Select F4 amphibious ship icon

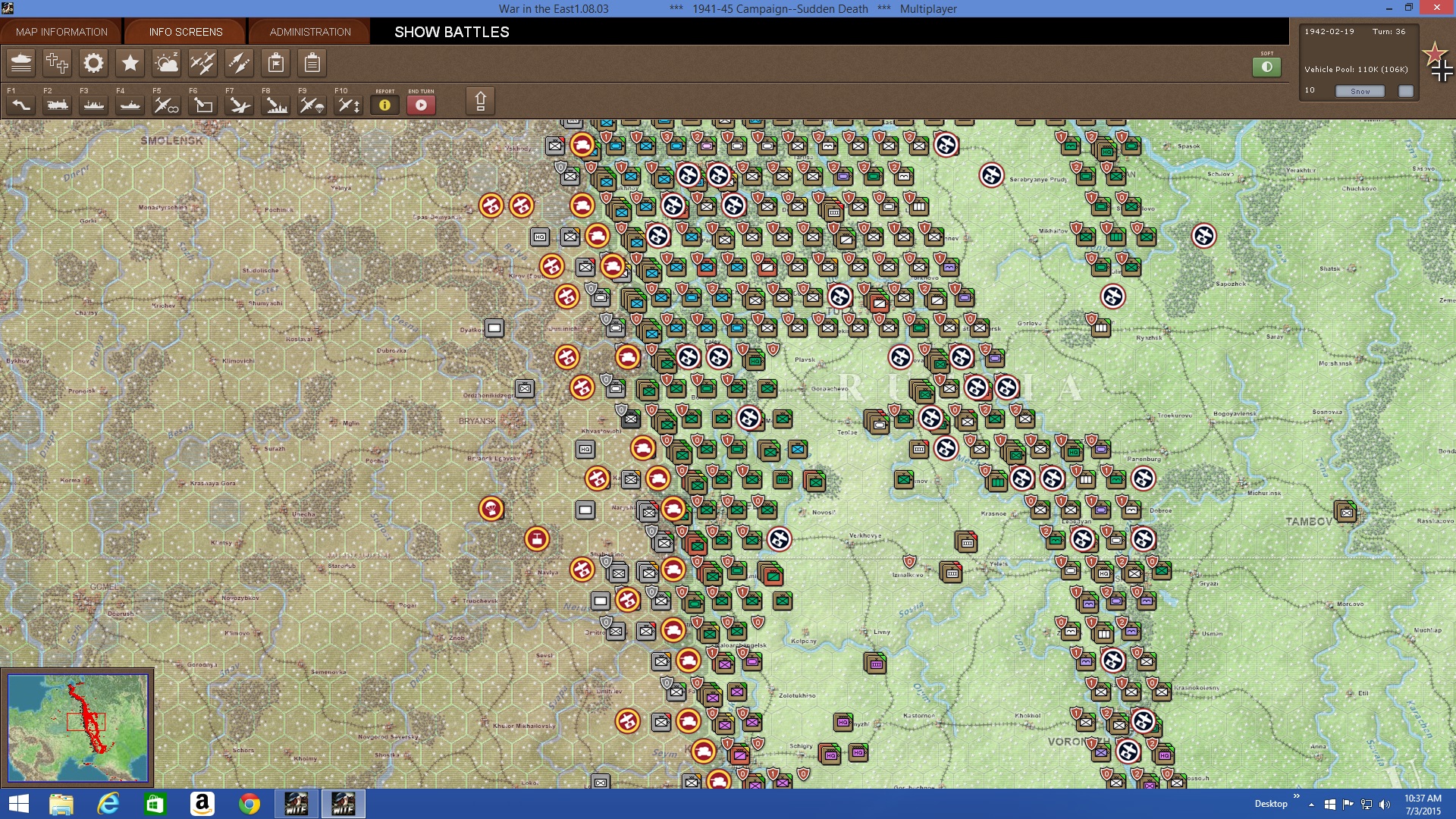coord(130,105)
